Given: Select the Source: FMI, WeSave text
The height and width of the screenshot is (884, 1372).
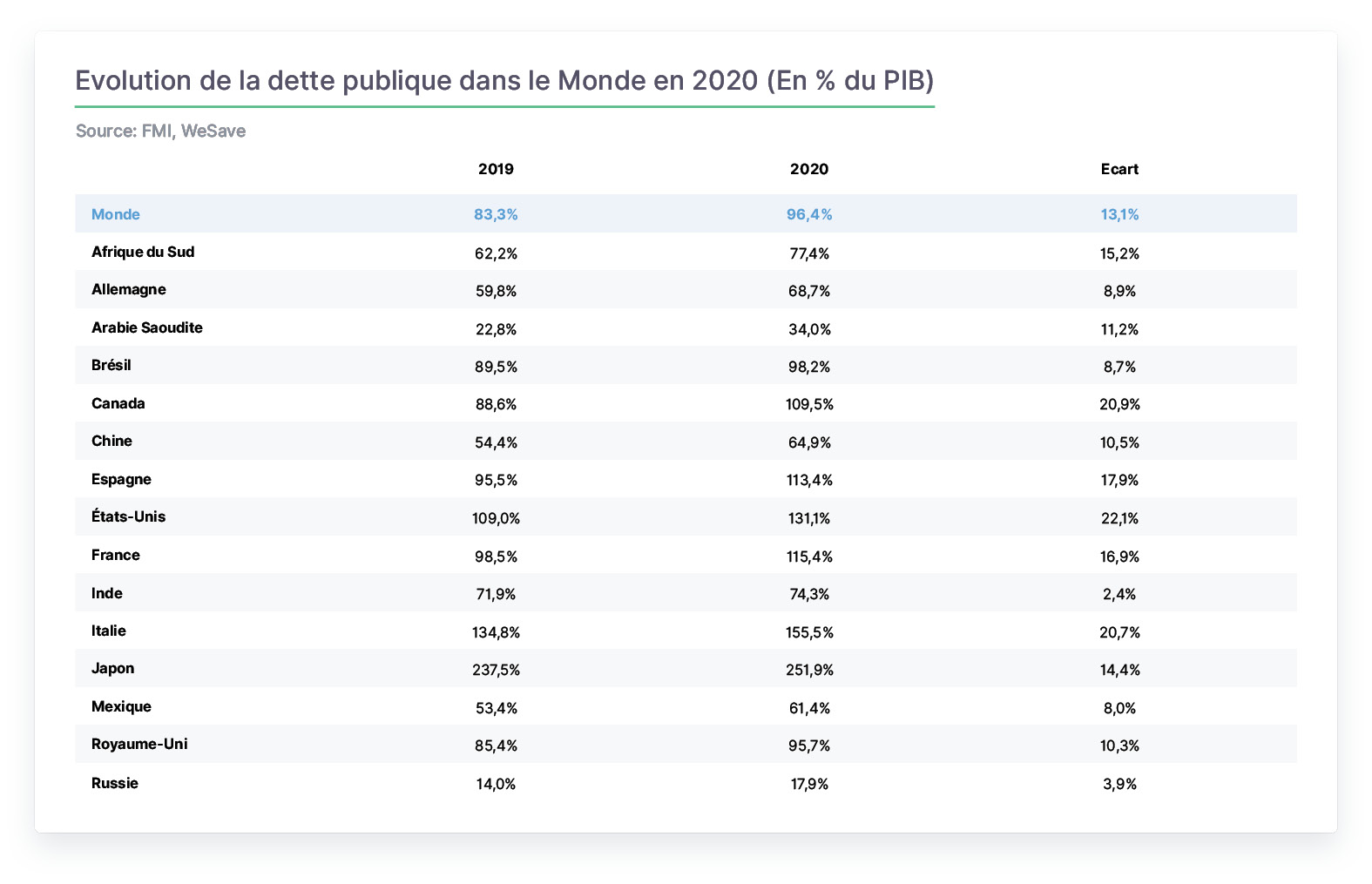Looking at the screenshot, I should tap(160, 131).
